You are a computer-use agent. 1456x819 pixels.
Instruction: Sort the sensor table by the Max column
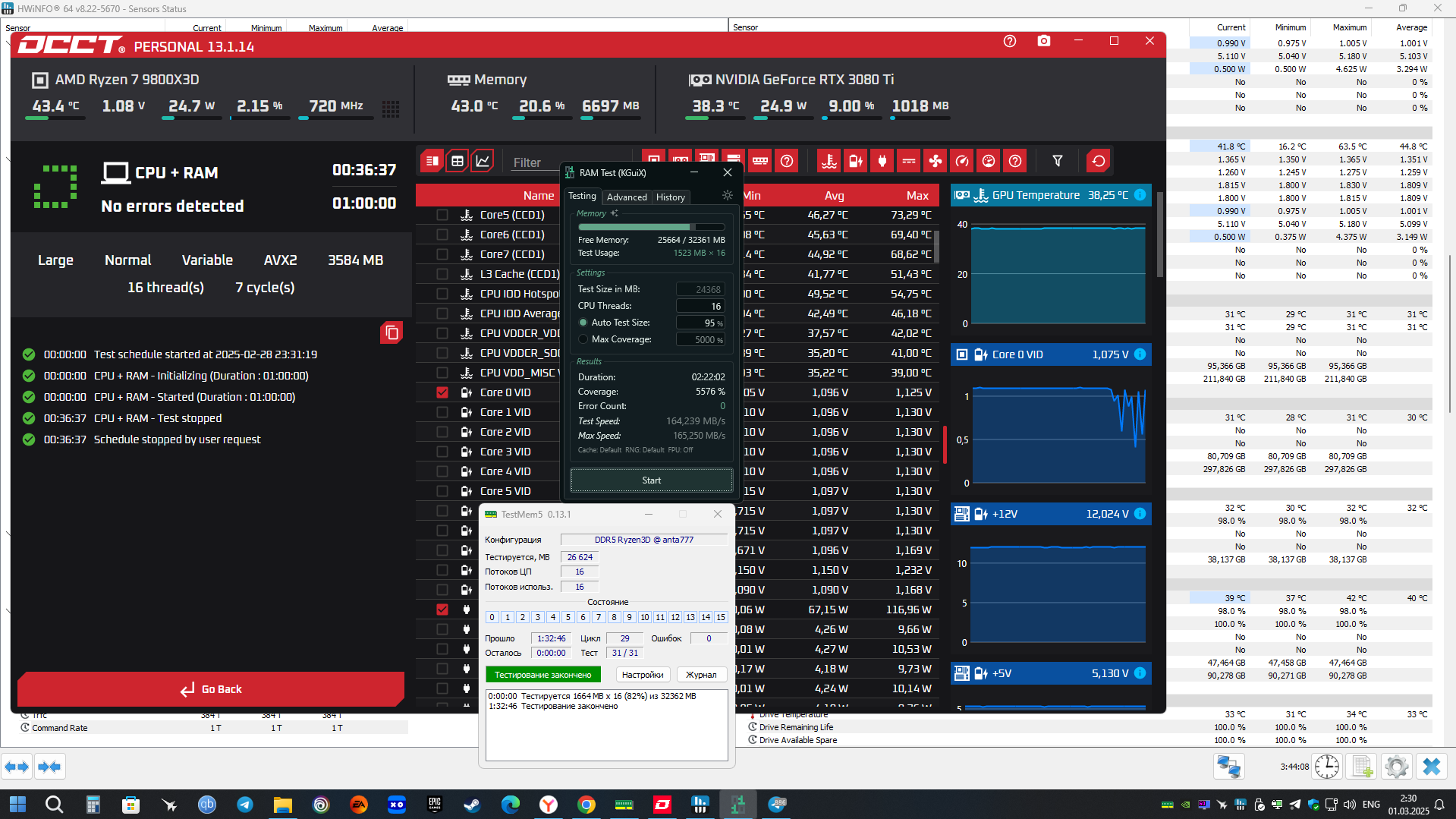click(917, 196)
